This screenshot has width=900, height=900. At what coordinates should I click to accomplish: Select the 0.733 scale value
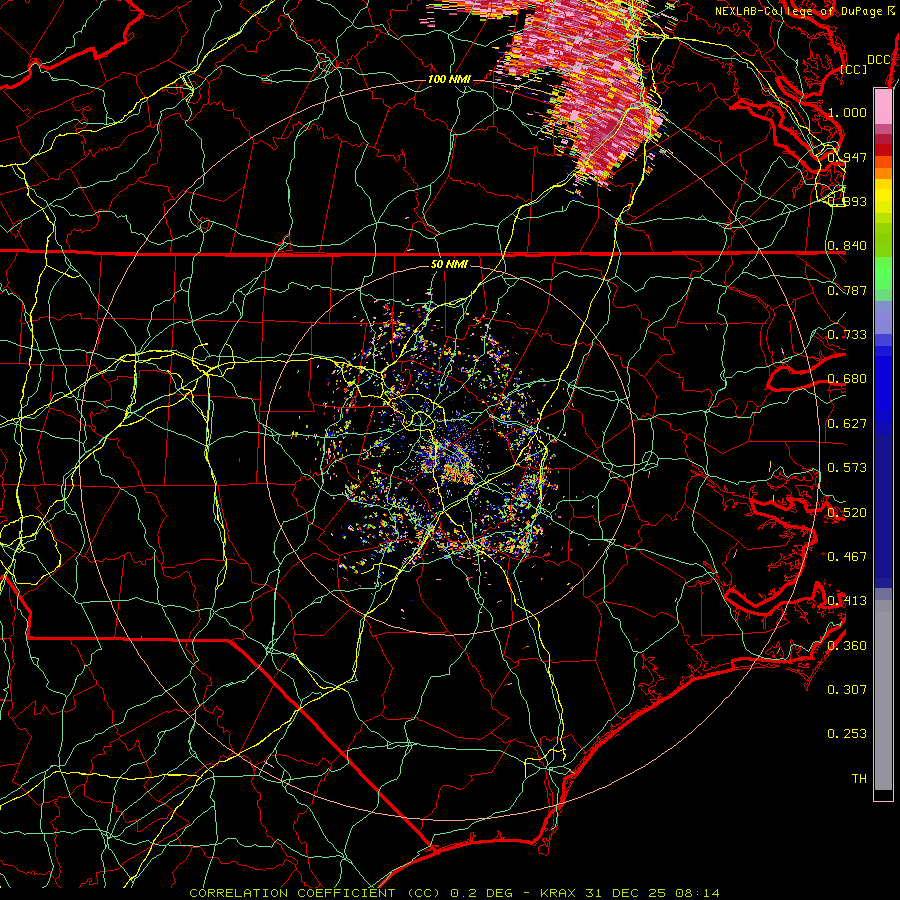(847, 335)
